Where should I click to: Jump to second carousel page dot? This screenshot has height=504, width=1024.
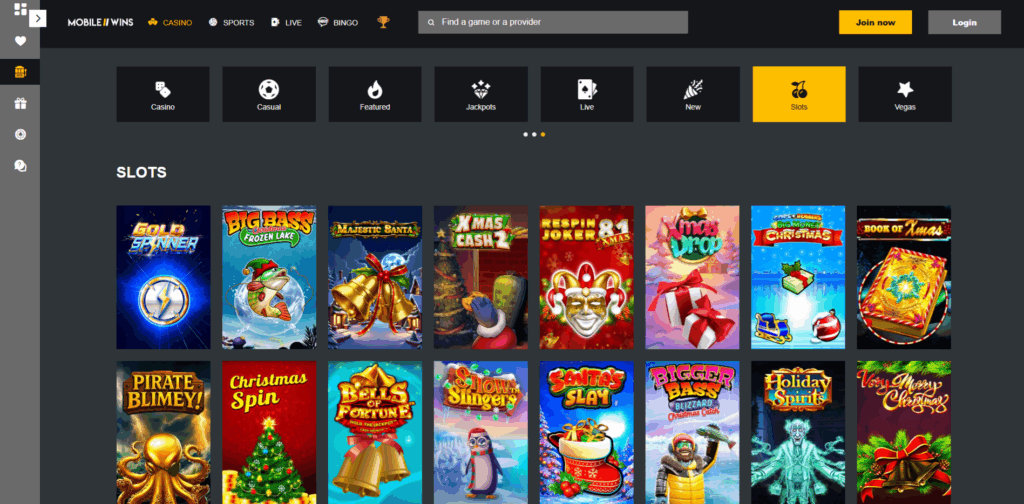pos(534,134)
